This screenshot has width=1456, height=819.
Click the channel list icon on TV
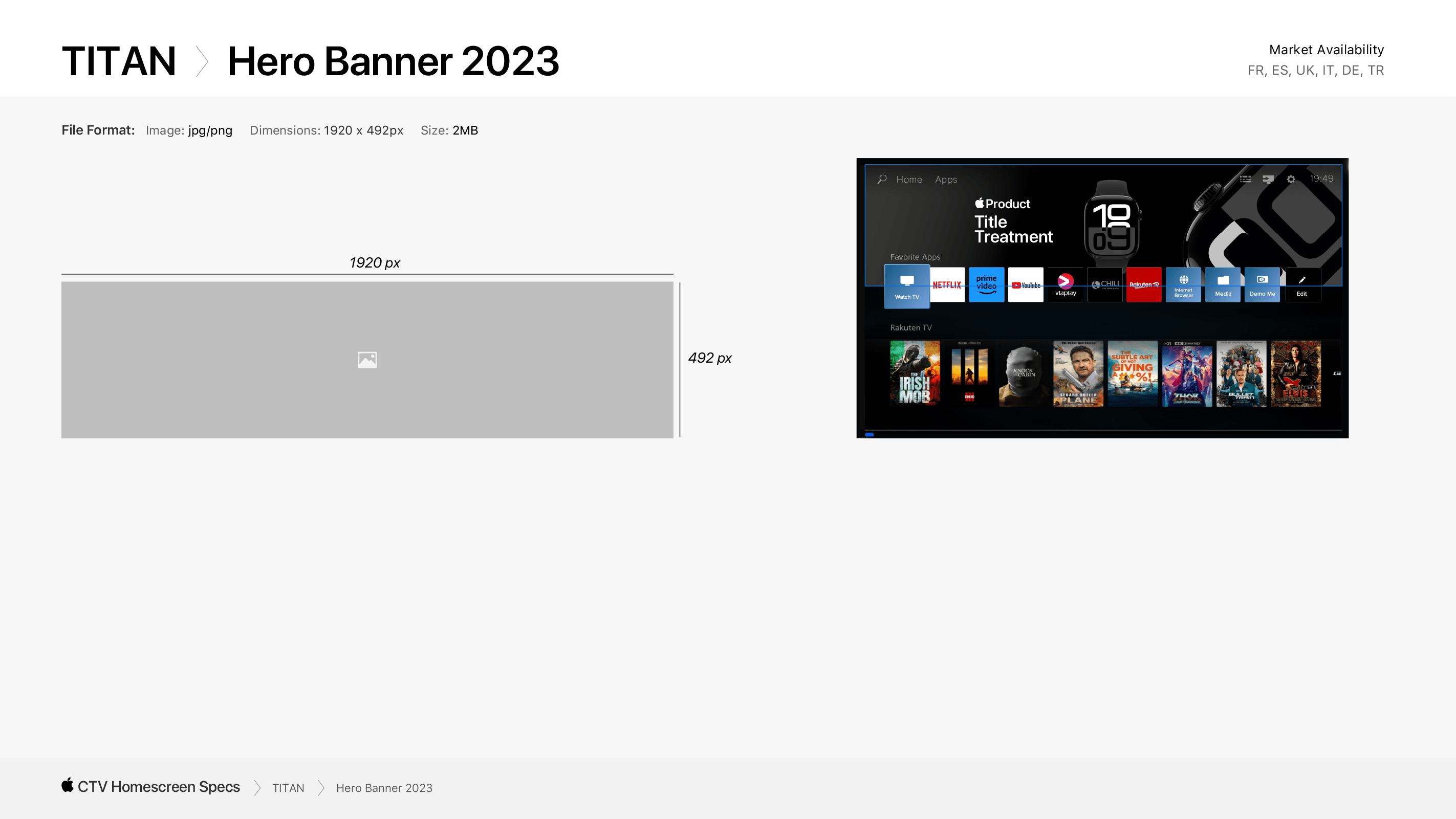point(1245,179)
